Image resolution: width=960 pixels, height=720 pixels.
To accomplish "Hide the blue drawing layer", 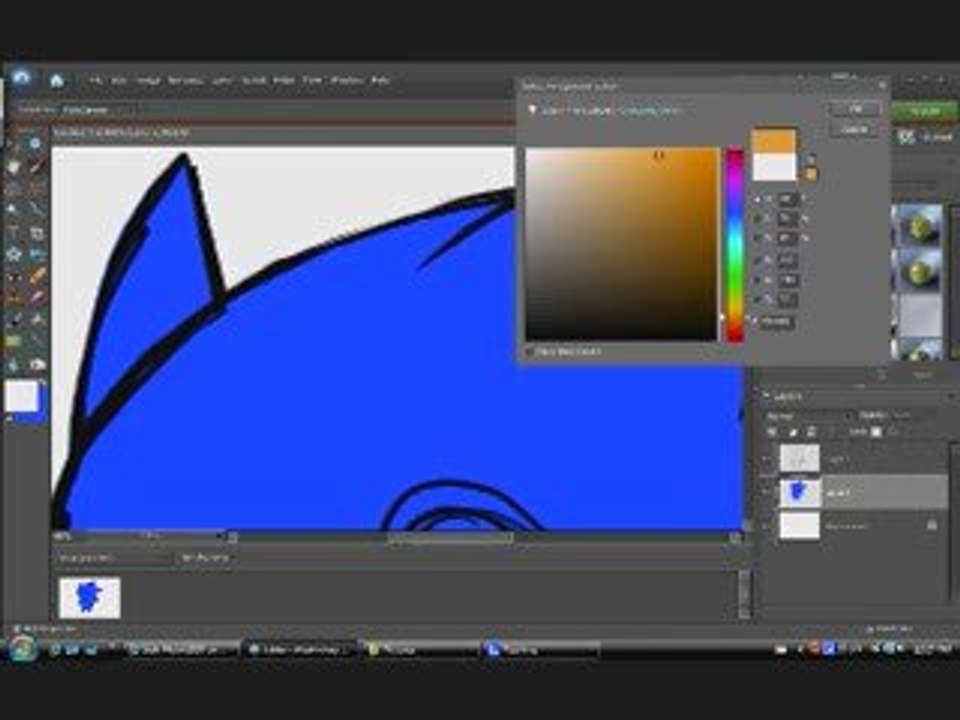I will click(767, 492).
